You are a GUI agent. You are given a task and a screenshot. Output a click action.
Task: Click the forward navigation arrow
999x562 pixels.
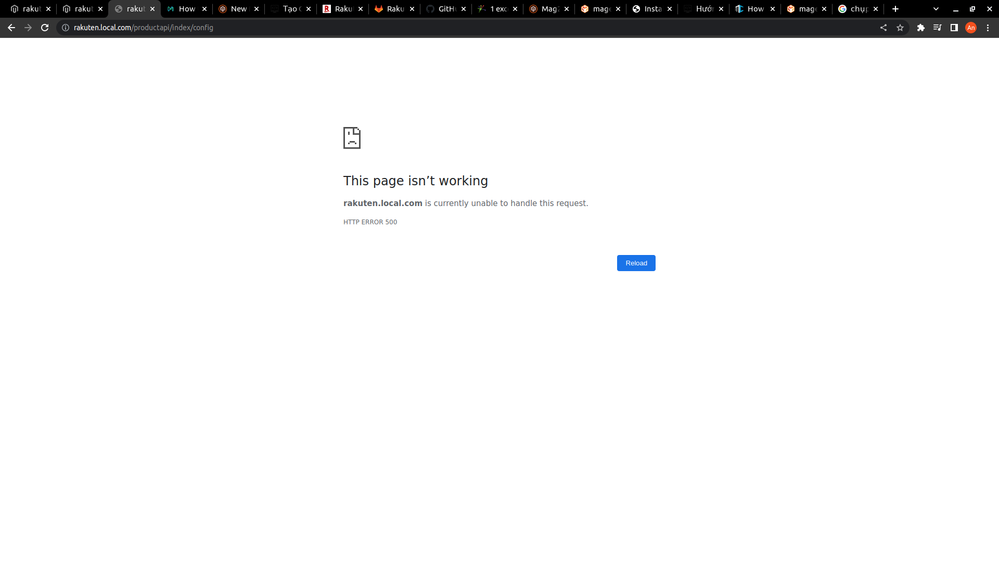tap(28, 27)
